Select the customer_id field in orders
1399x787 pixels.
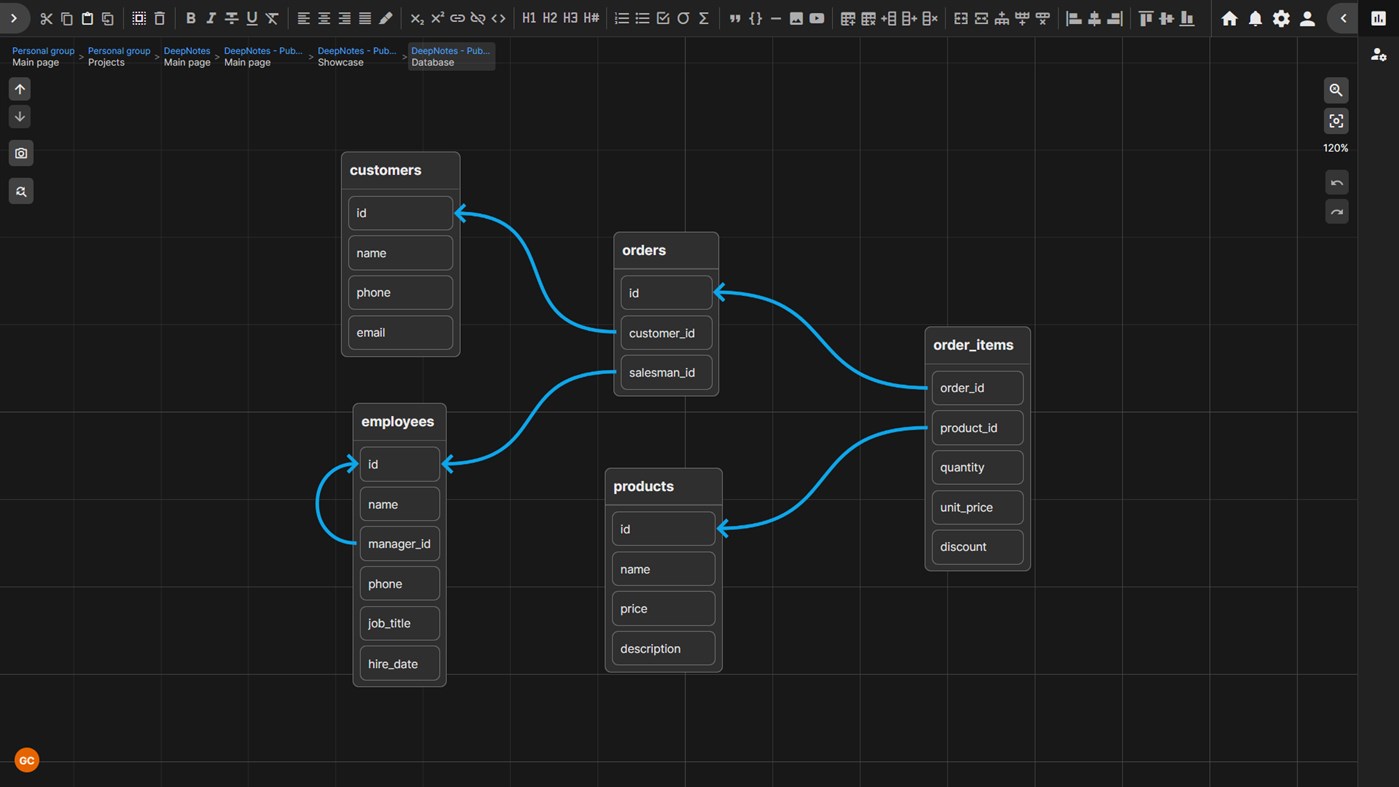[666, 333]
